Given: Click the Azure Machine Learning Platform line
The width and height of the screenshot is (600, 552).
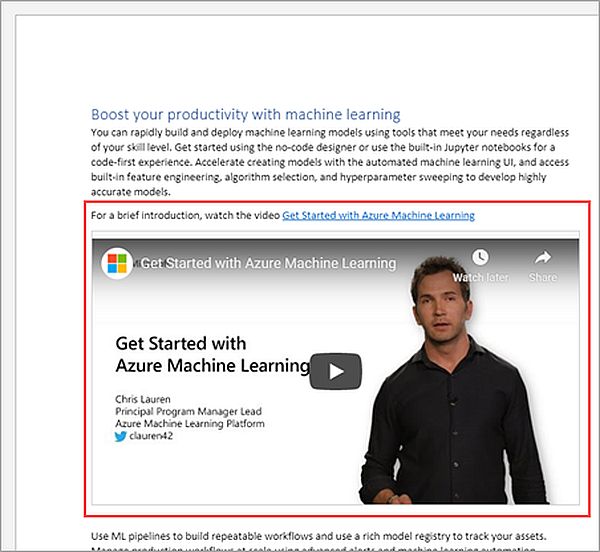Looking at the screenshot, I should tap(190, 423).
